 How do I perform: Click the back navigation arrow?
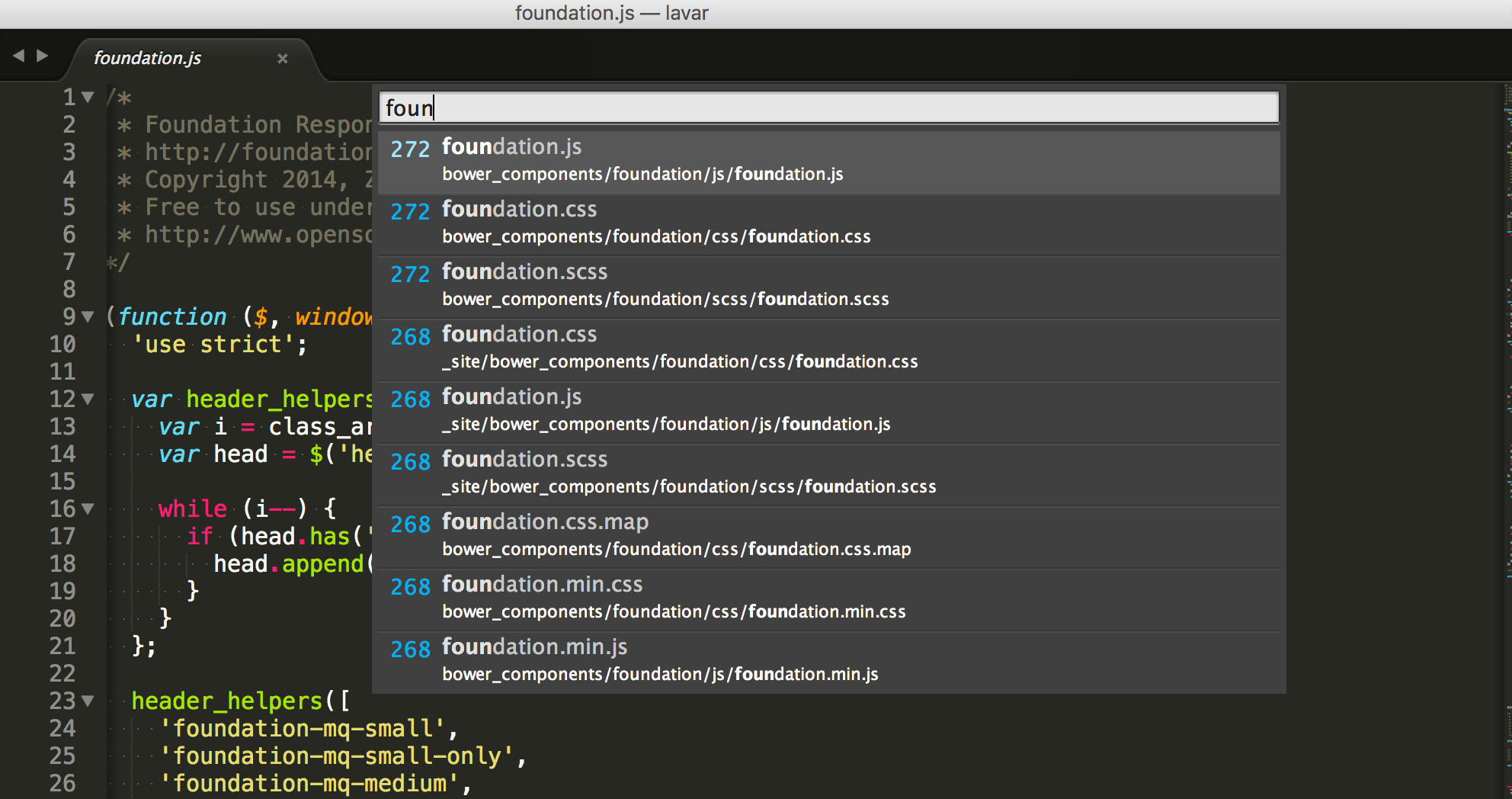tap(19, 56)
